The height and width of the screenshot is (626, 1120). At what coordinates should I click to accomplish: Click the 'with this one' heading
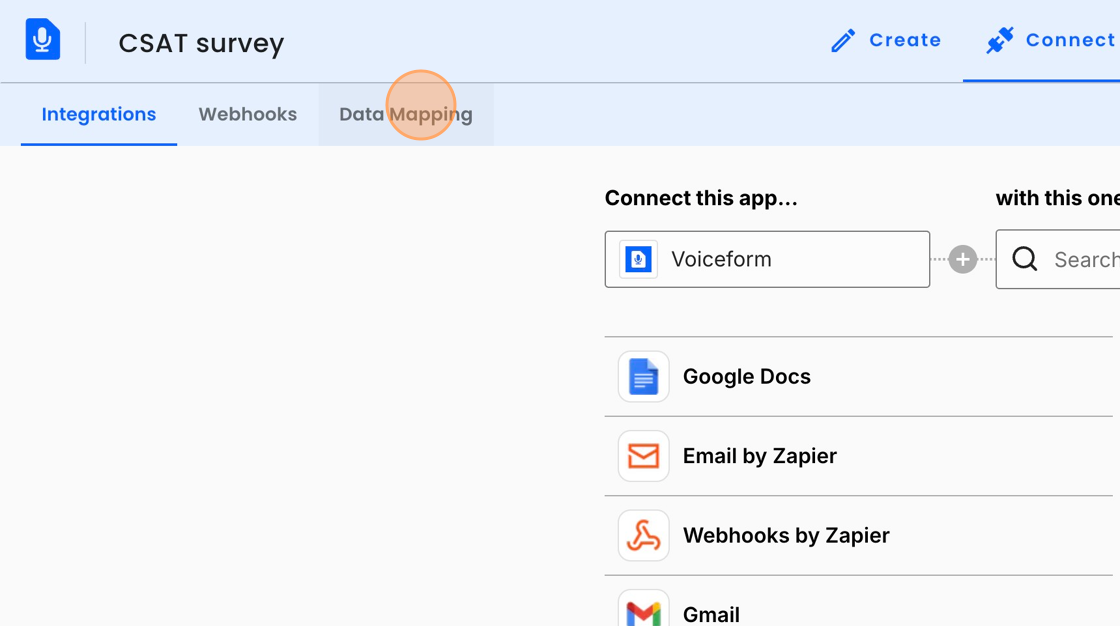(1058, 199)
